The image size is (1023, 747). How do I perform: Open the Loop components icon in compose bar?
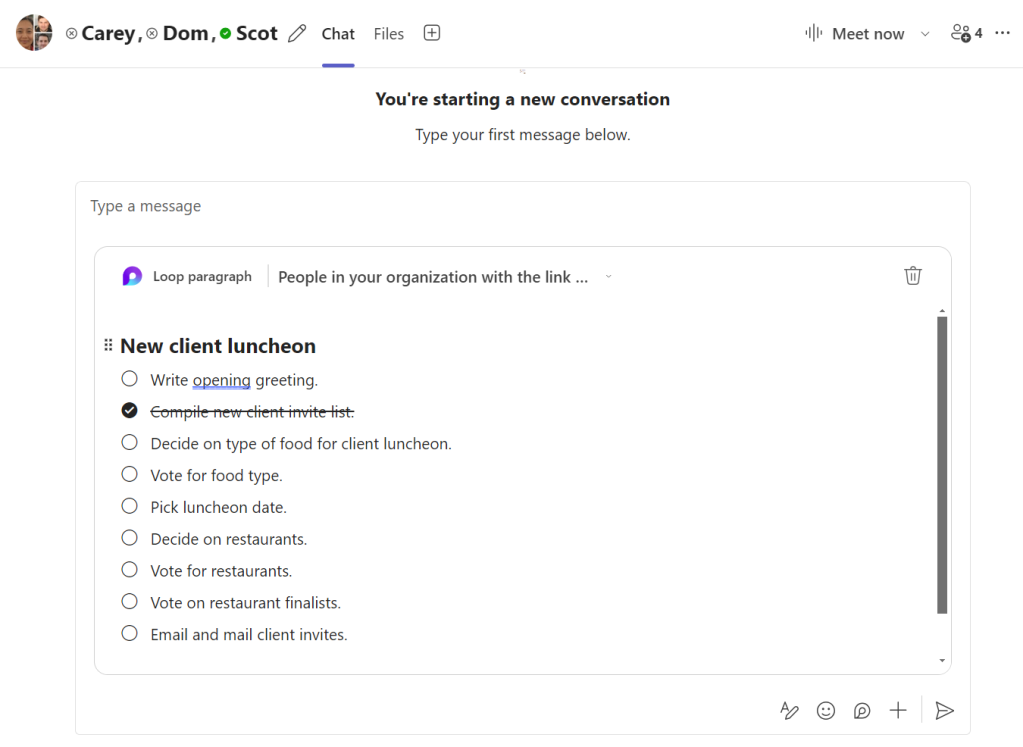point(861,710)
